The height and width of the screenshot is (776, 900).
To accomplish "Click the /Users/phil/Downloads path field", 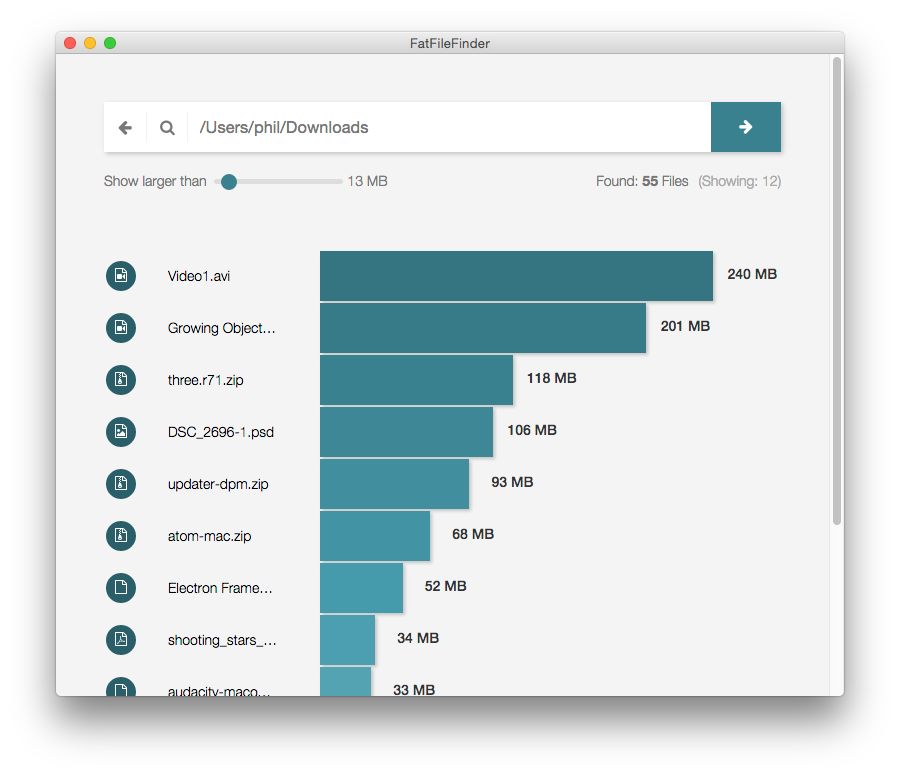I will (400, 127).
